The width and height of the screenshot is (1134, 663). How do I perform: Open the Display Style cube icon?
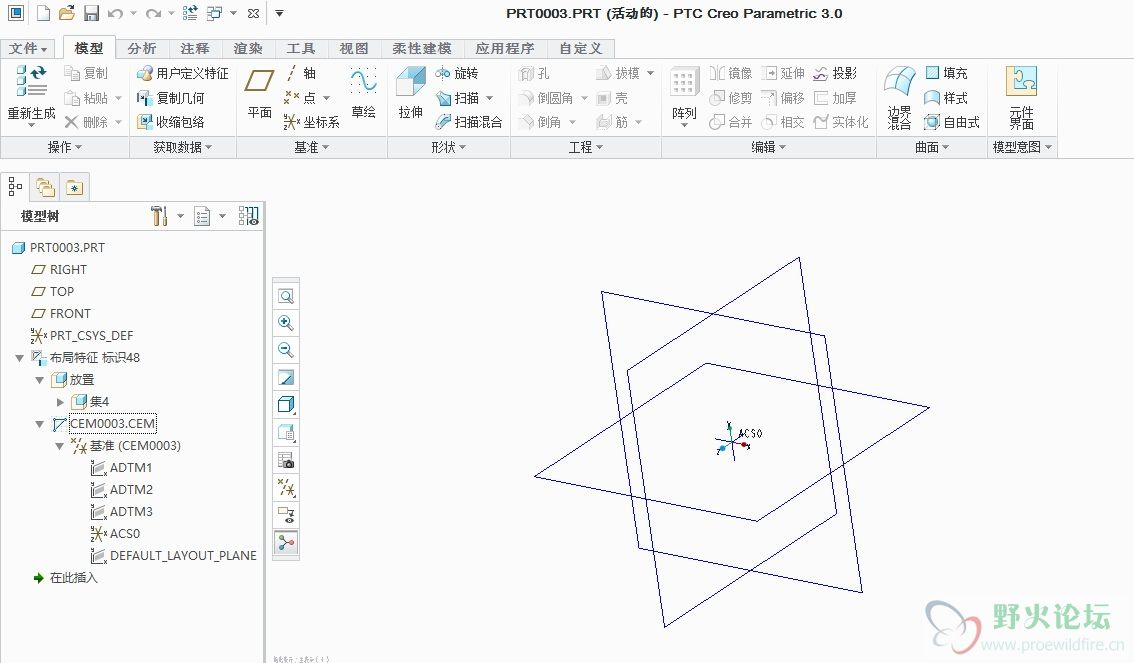(286, 405)
